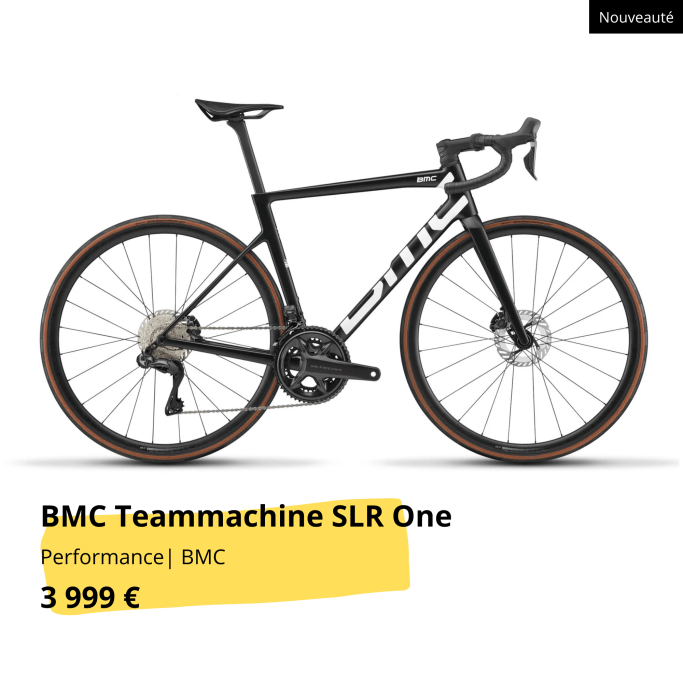This screenshot has height=683, width=683.
Task: Select the Performance category label
Action: click(x=102, y=557)
